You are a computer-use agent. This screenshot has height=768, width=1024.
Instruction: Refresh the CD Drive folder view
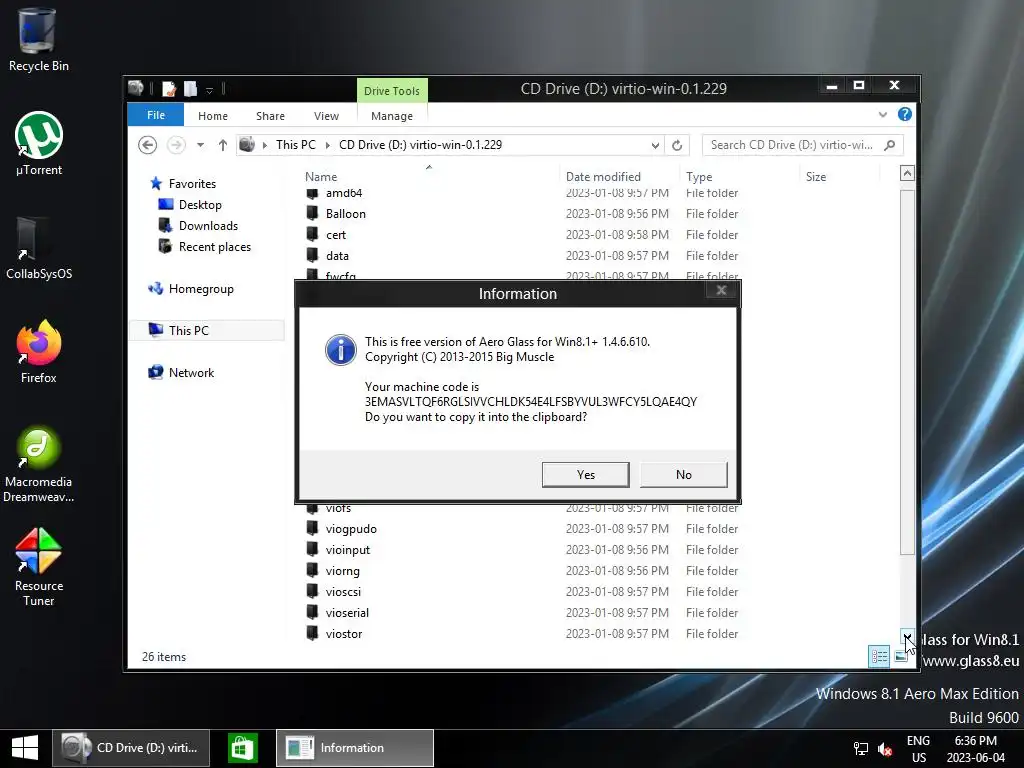coord(677,145)
